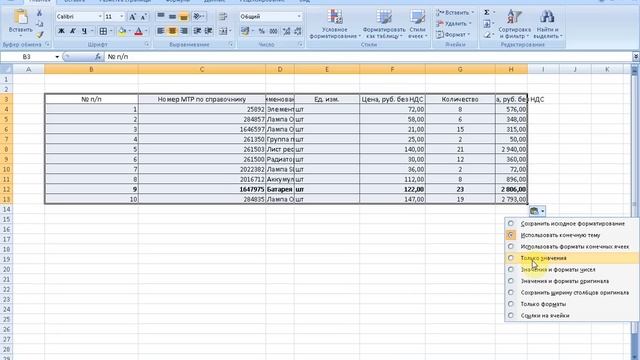
Task: Apply the percent style format
Action: click(262, 31)
